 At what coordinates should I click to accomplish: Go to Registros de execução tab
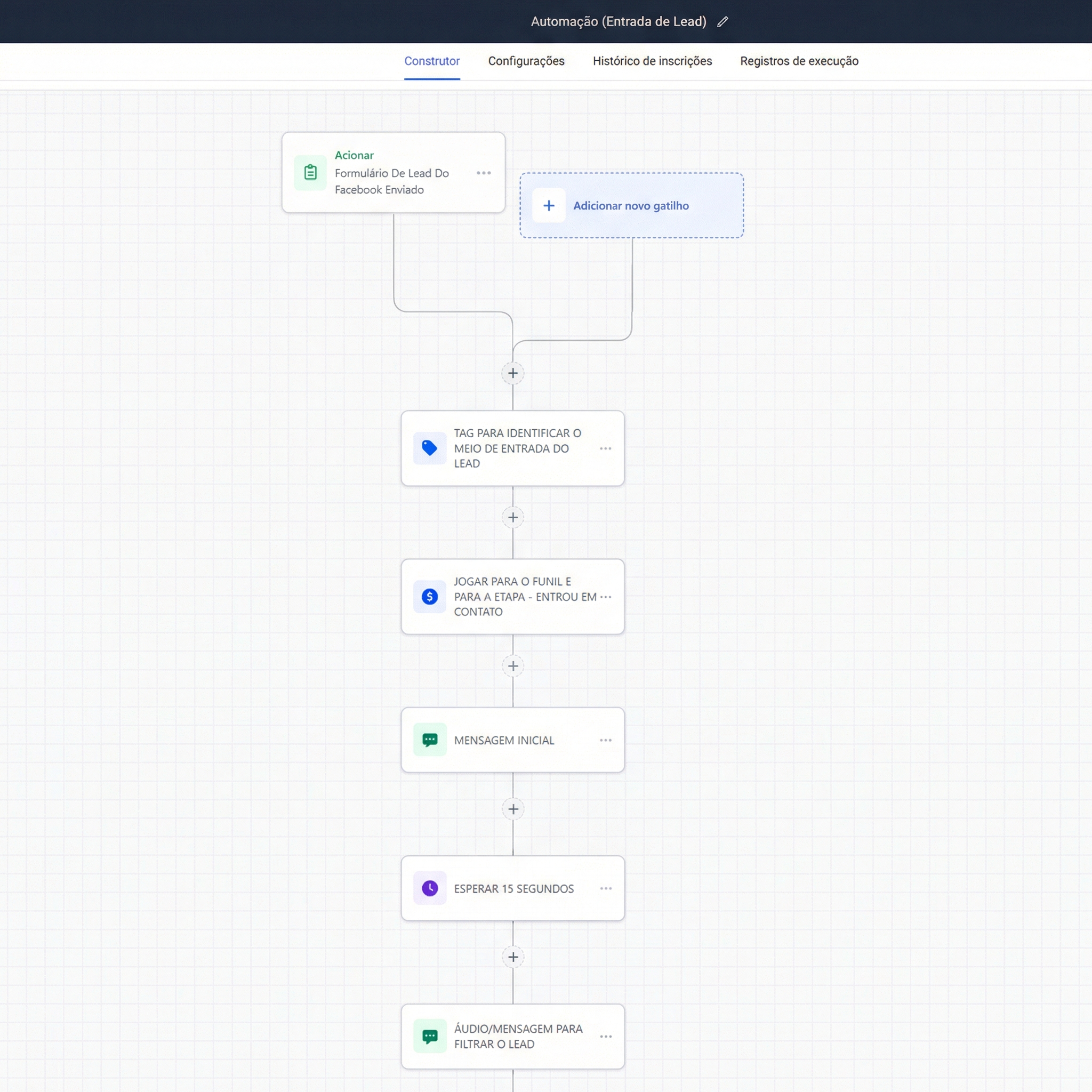pyautogui.click(x=799, y=61)
